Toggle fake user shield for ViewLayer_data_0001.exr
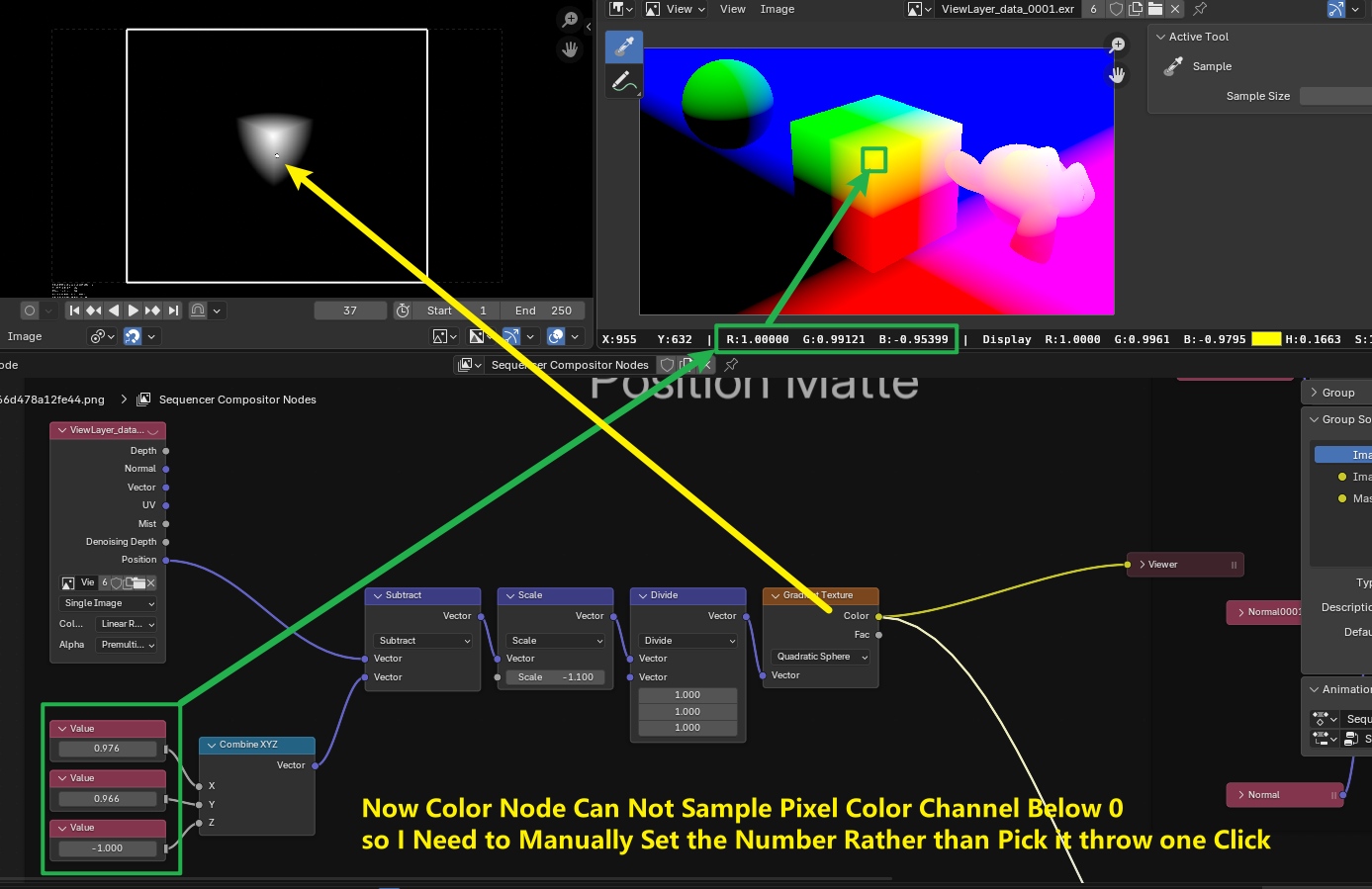Viewport: 1372px width, 889px height. [1116, 9]
